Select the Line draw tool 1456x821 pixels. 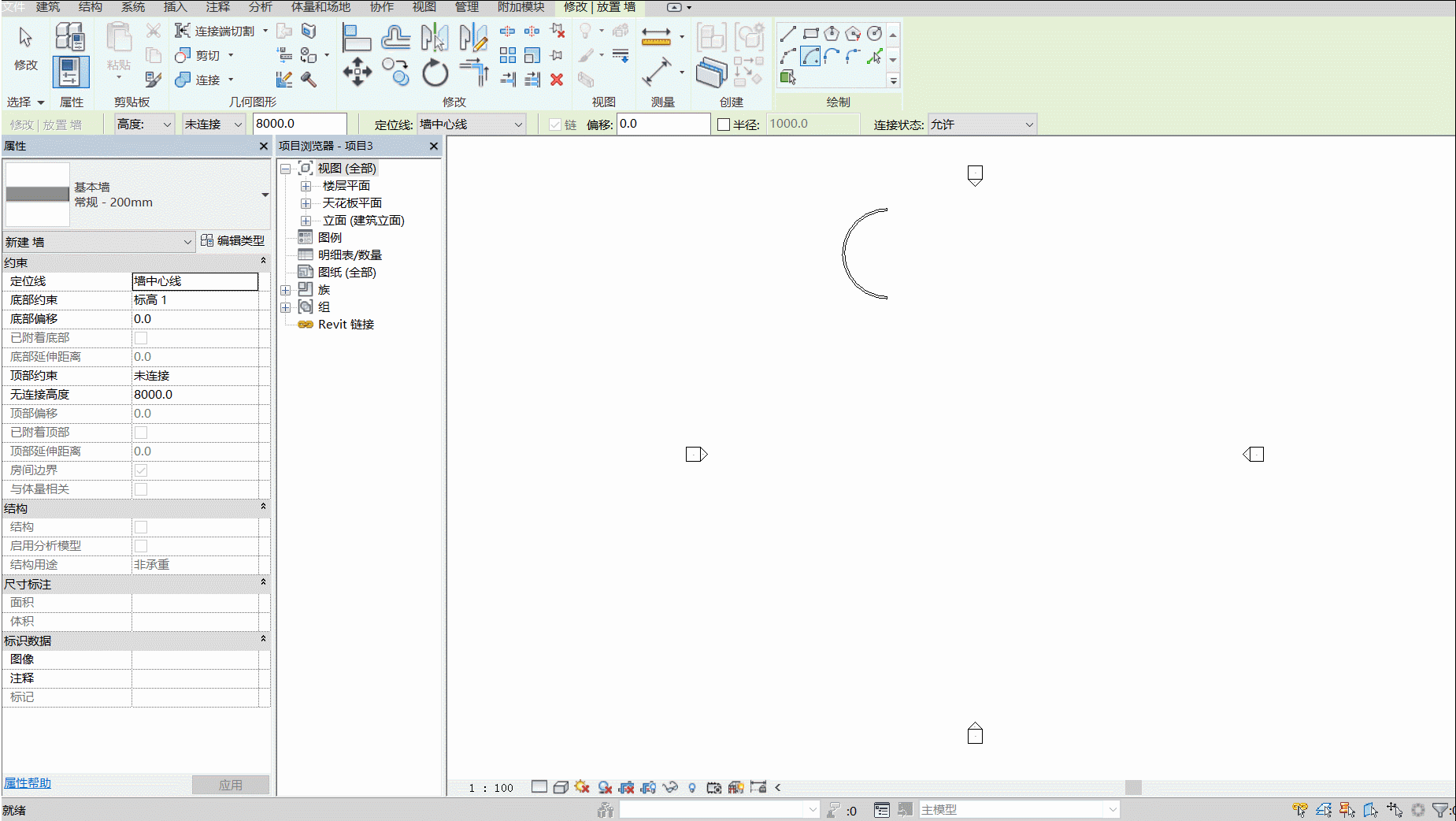[x=787, y=34]
